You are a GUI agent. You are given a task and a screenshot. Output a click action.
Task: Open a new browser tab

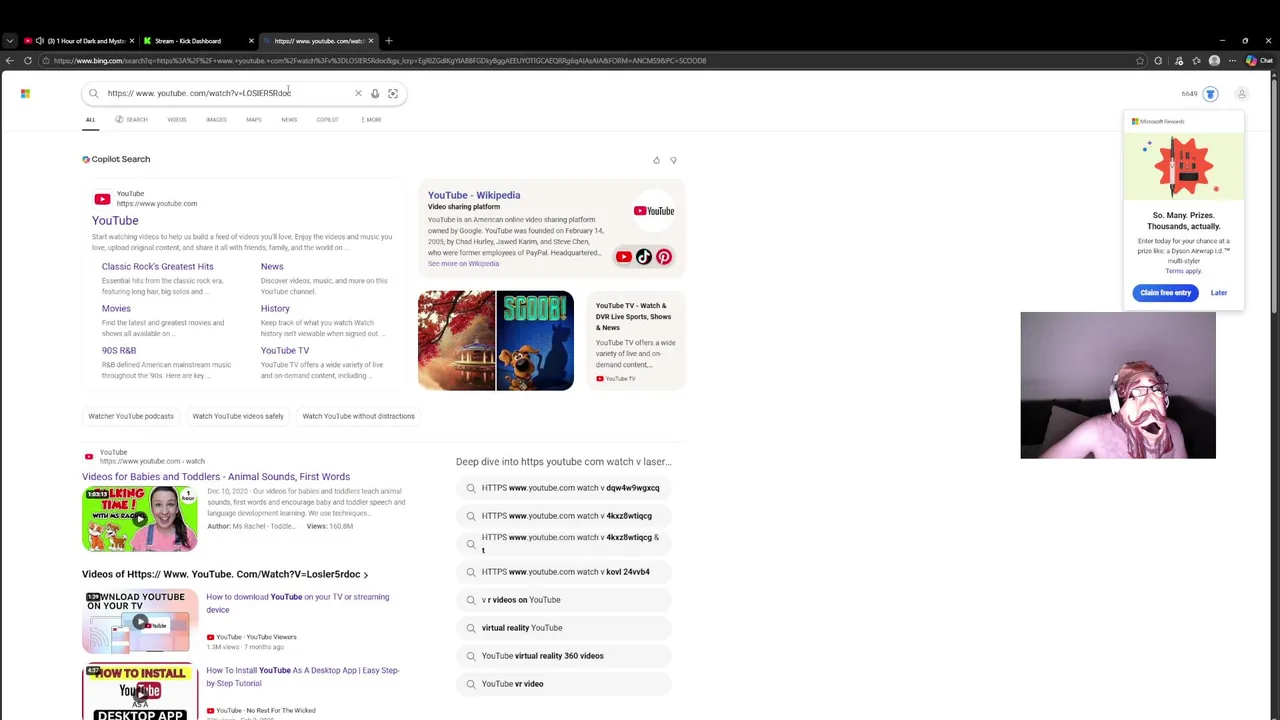point(389,41)
